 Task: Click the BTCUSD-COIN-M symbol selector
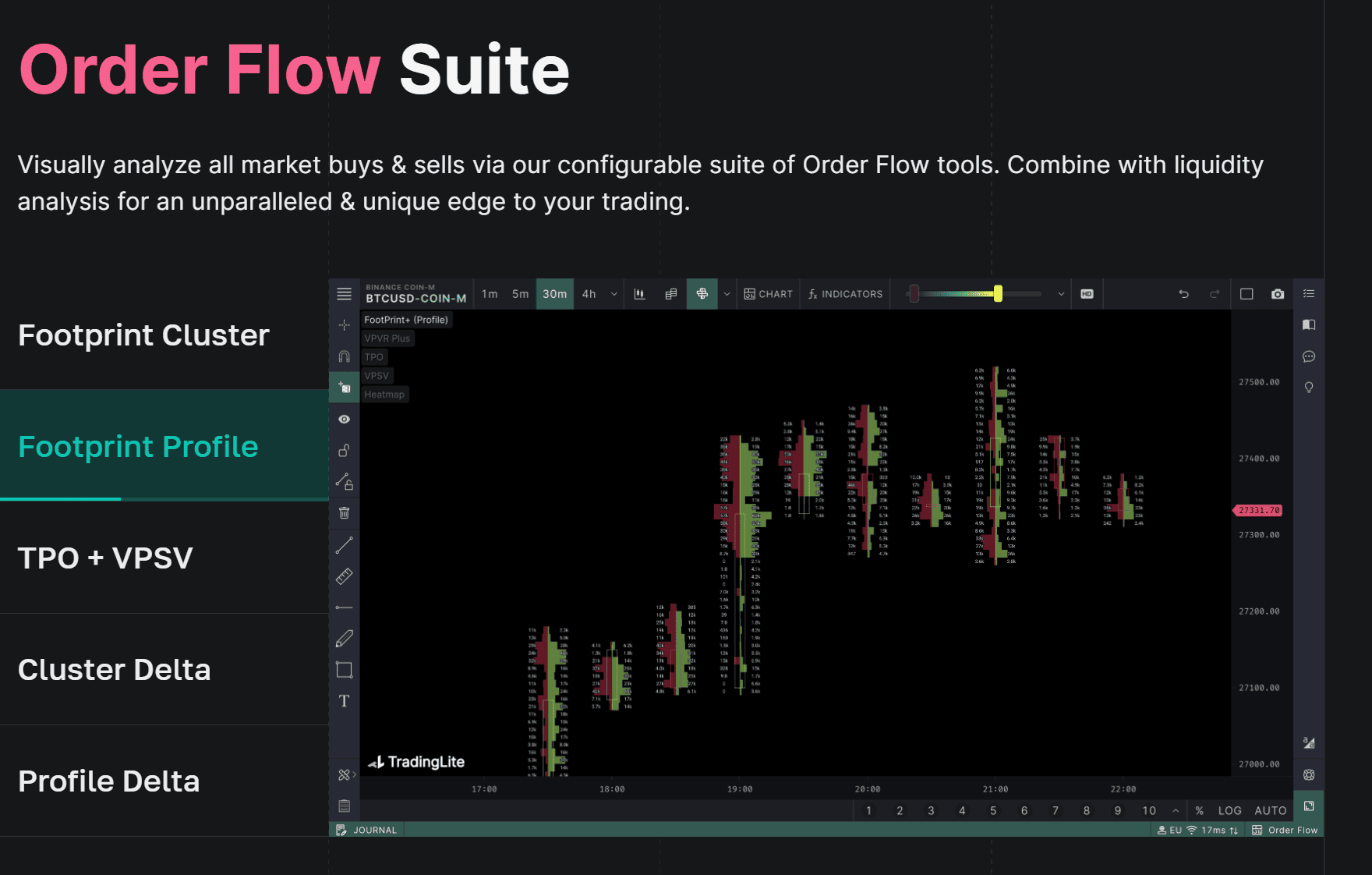[x=415, y=294]
